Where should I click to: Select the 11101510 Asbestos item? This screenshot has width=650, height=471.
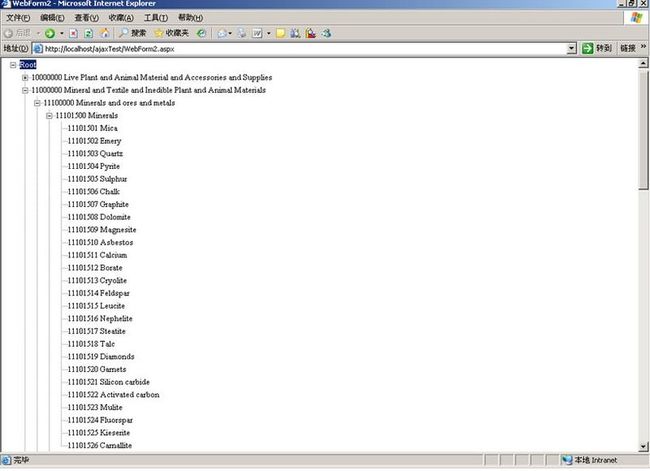(100, 243)
